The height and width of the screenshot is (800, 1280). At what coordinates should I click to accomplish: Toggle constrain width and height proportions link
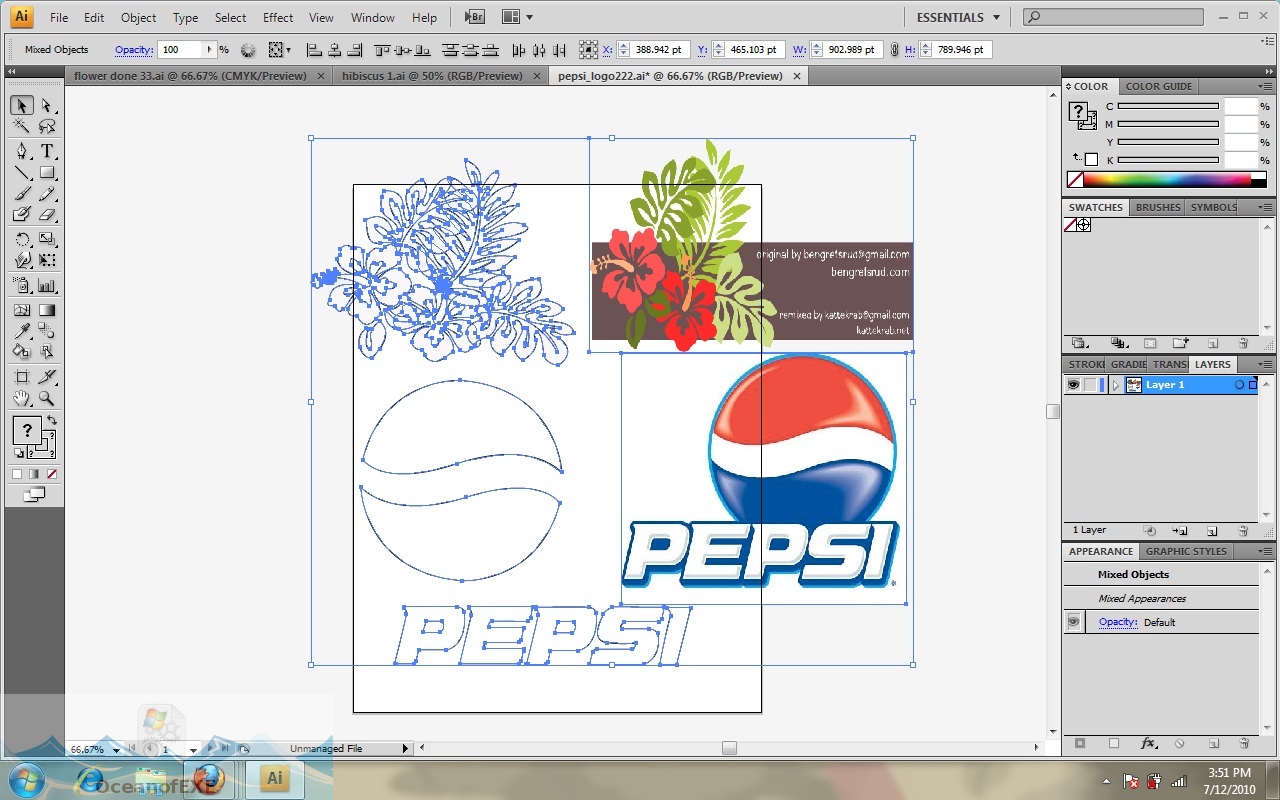895,49
